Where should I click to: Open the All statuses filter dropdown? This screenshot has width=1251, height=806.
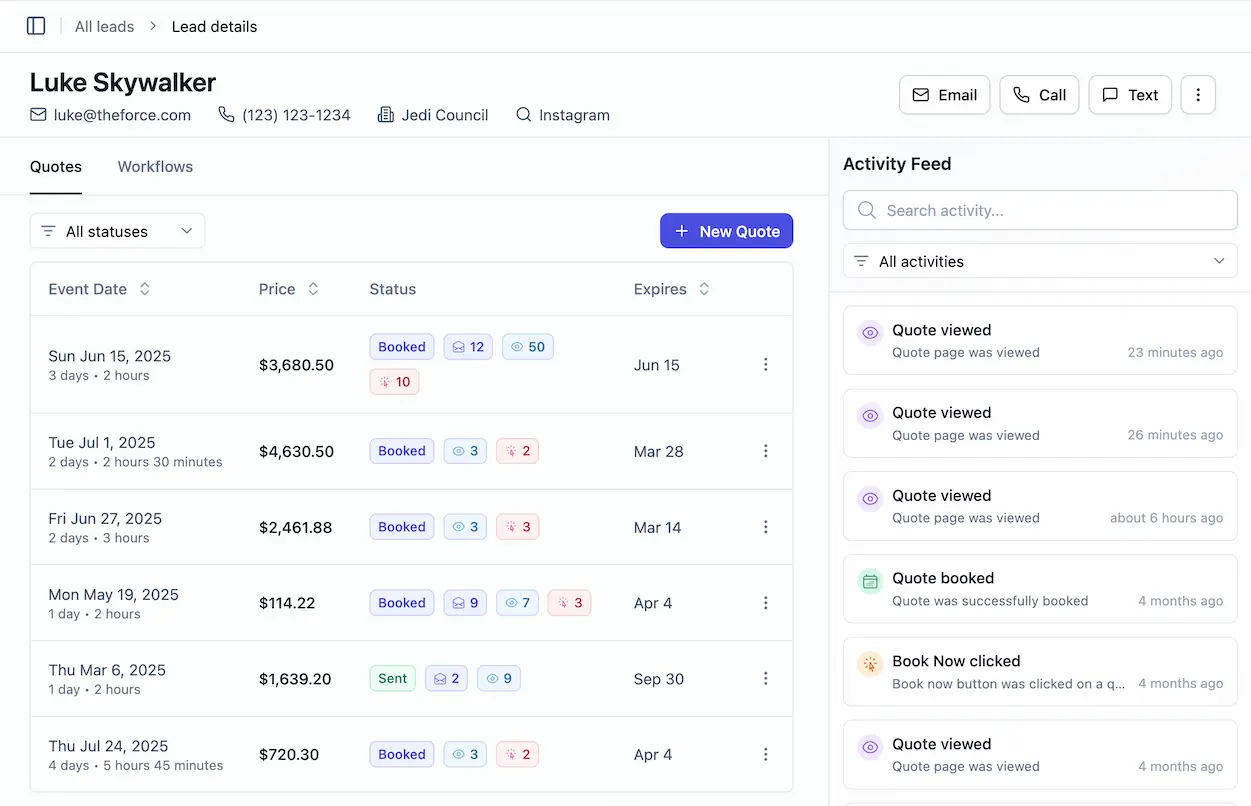click(x=117, y=231)
